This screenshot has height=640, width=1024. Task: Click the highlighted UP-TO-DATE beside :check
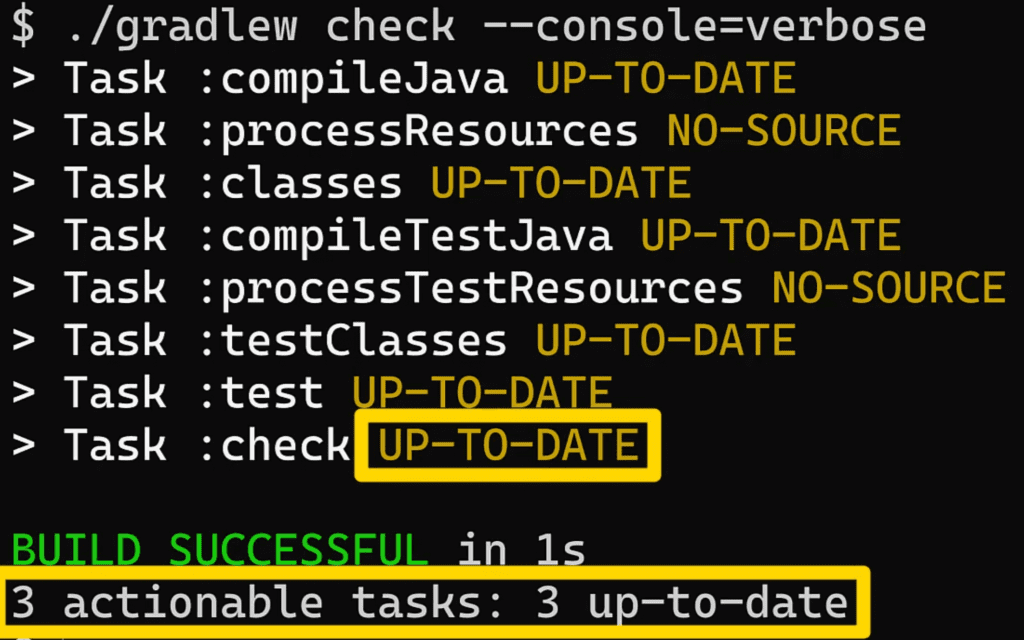click(509, 445)
